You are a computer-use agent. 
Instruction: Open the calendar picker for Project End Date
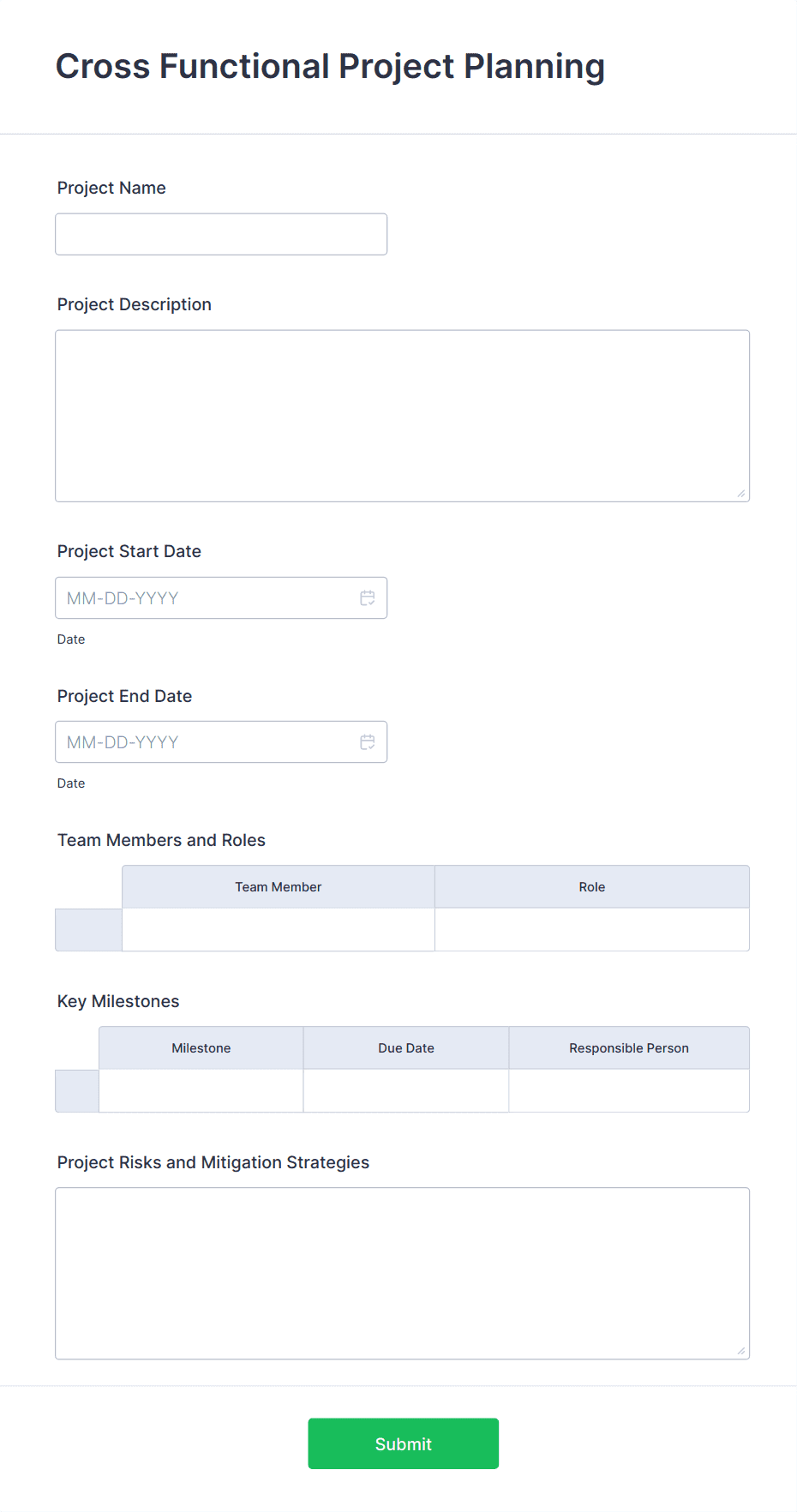click(x=368, y=741)
